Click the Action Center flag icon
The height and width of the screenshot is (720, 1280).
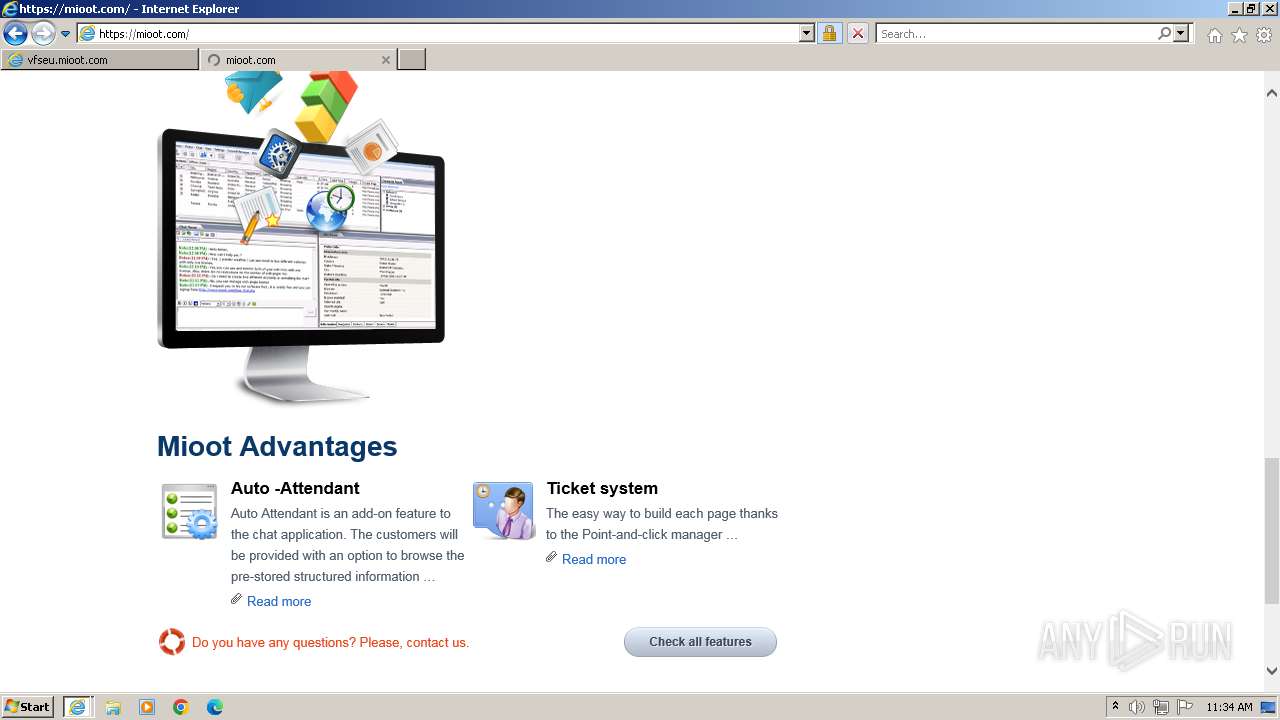point(1185,707)
